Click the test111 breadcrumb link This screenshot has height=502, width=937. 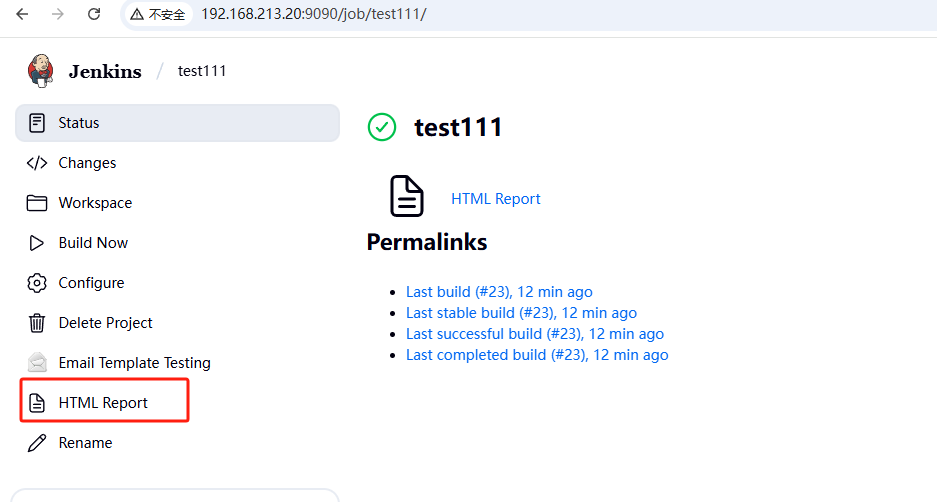point(202,71)
